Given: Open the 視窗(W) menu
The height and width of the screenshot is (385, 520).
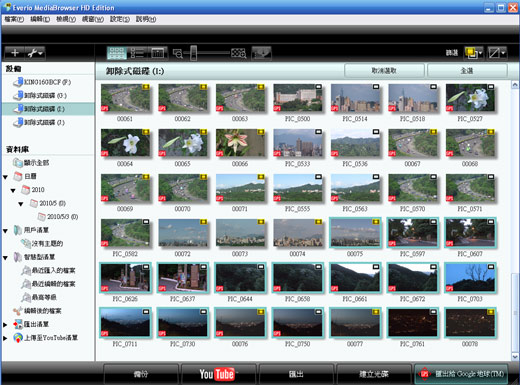Looking at the screenshot, I should [93, 19].
